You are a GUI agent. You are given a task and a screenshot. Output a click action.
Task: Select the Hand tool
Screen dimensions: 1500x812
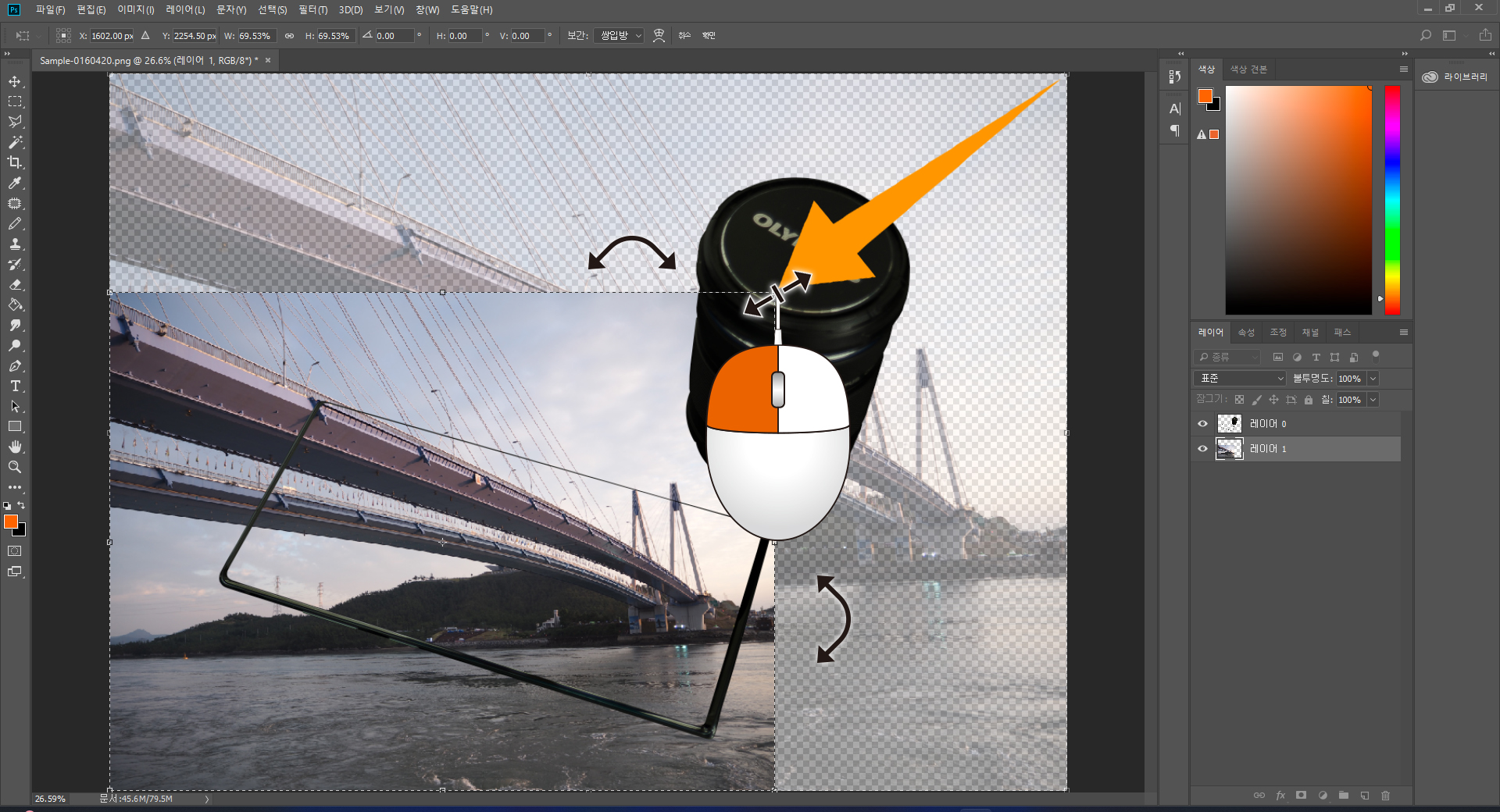point(15,447)
